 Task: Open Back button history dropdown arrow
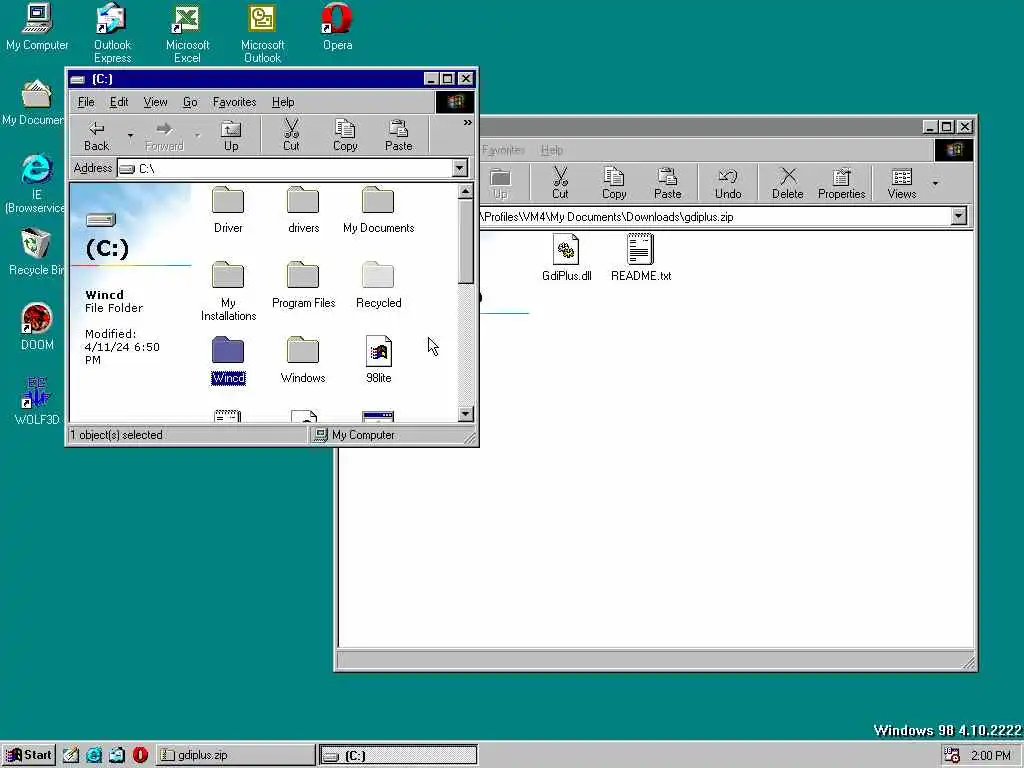(x=130, y=136)
